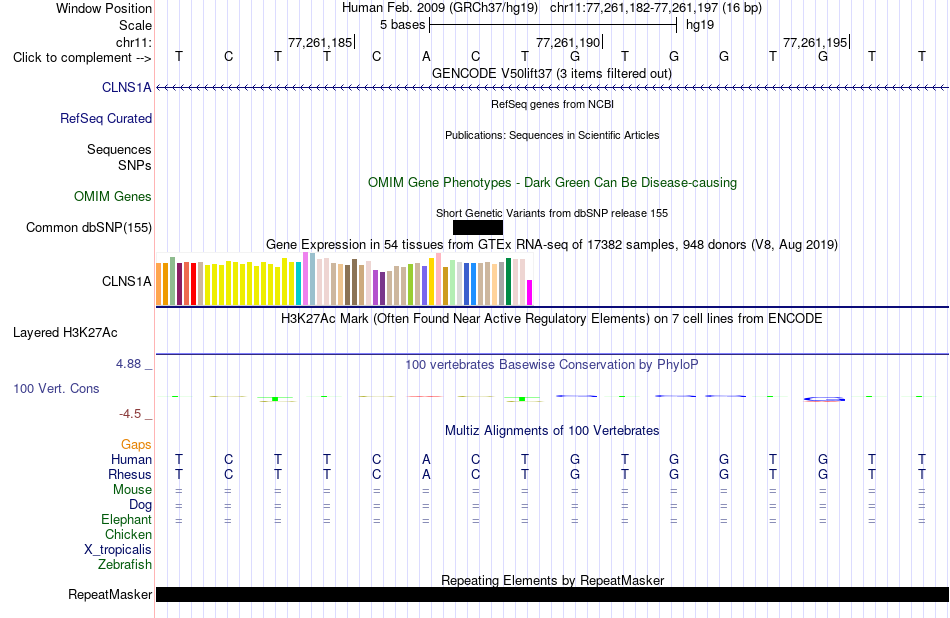Click 'Gene Expression in 54 tissues from GTEx' title
950x618 pixels.
pos(552,245)
